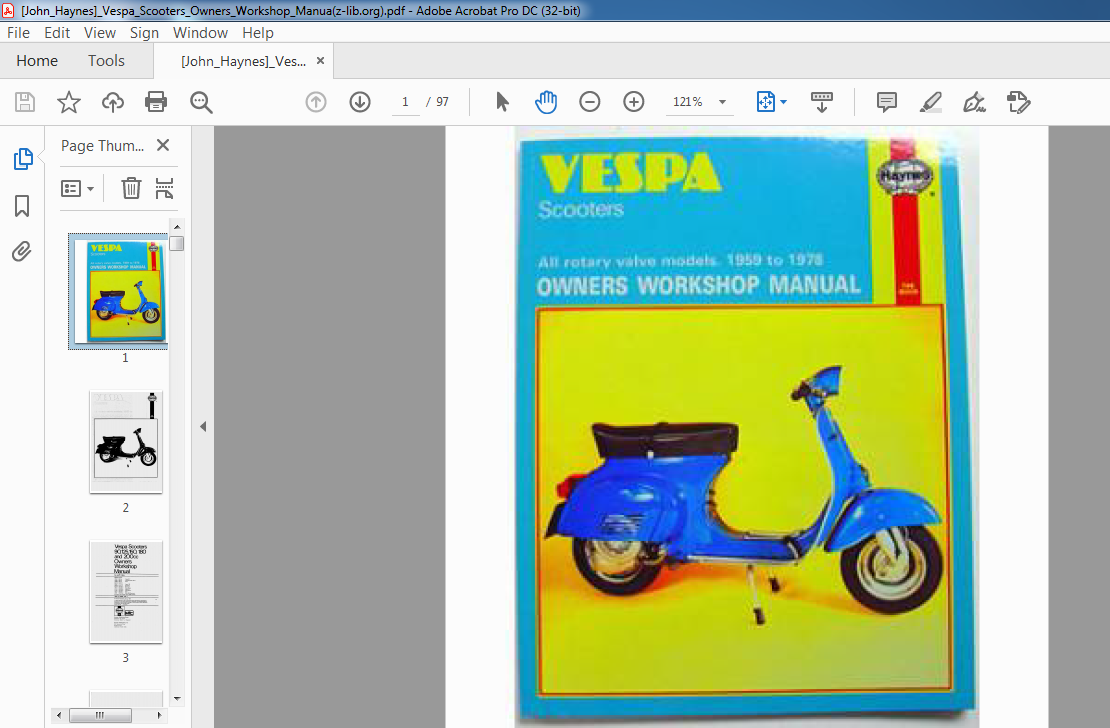Click the scrolling mode keyboard icon

821,102
